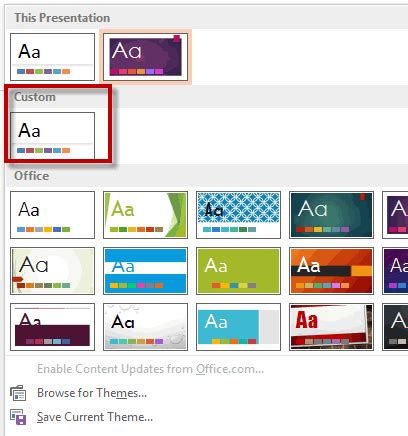Click the Browse for Themes folder icon
The height and width of the screenshot is (436, 408).
[18, 393]
